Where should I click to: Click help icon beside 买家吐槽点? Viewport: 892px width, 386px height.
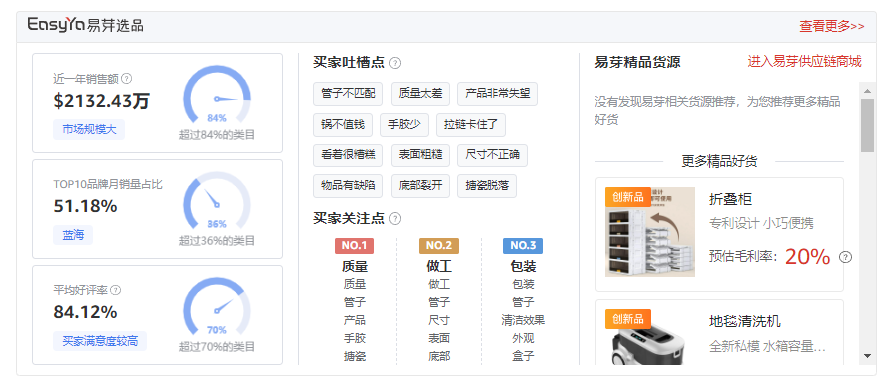coord(395,63)
